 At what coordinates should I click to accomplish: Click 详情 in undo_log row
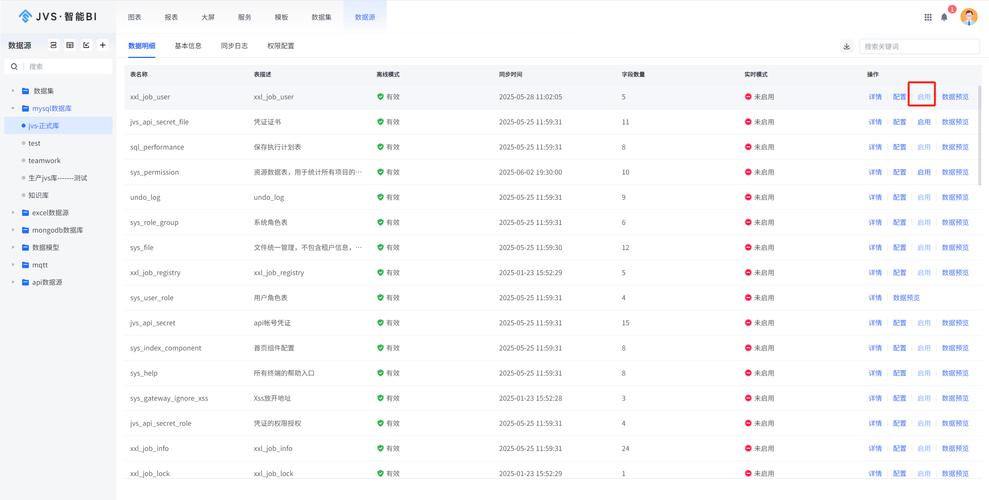[x=875, y=197]
